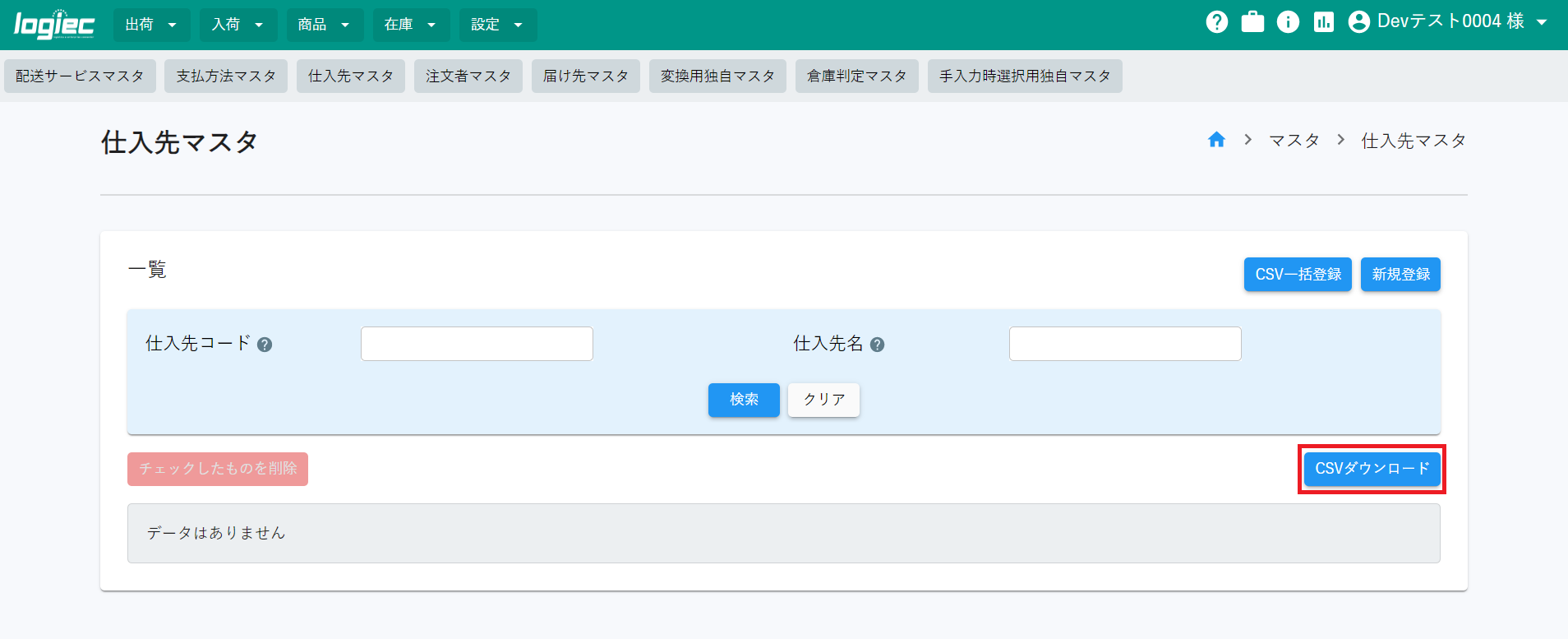Click the bar chart report icon in header

1324,22
